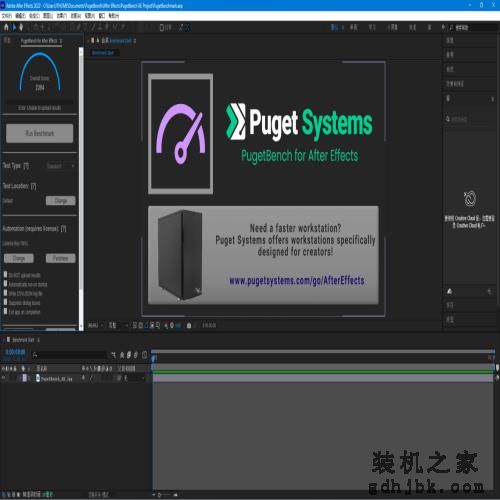Image resolution: width=500 pixels, height=500 pixels.
Task: Open the third menu bar item (Composition)
Action: click(x=34, y=16)
